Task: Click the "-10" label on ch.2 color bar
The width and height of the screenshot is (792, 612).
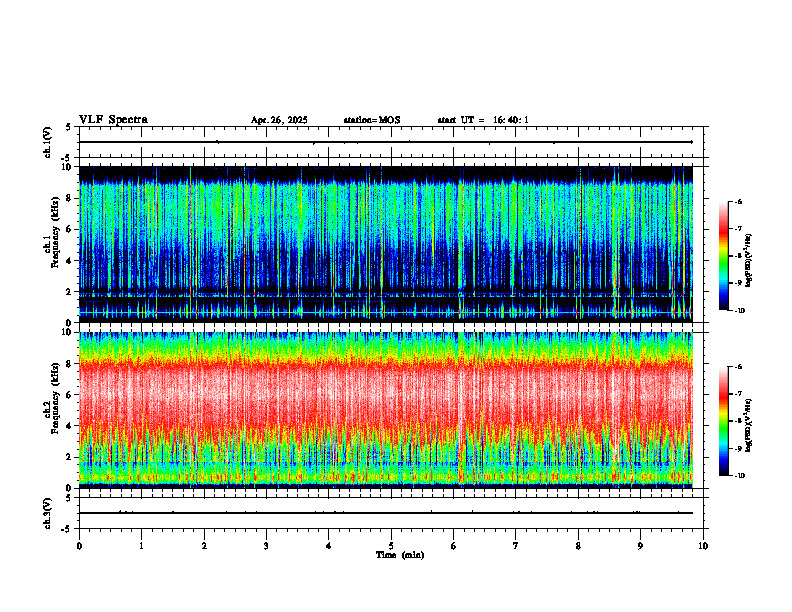Action: click(x=739, y=476)
